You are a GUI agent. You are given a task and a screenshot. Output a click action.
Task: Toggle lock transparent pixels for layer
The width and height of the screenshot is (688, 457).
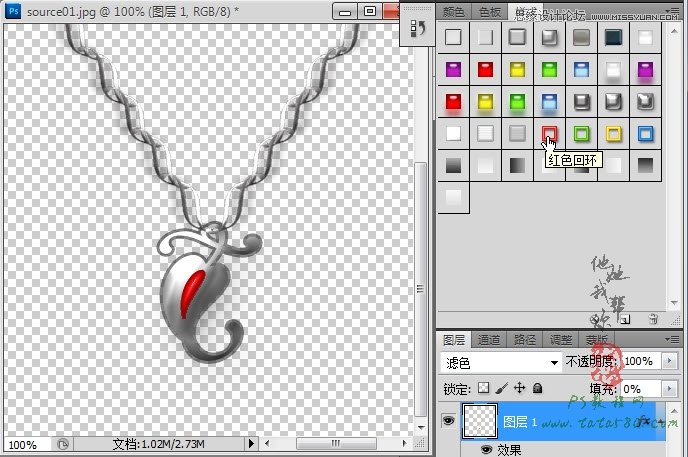coord(484,388)
